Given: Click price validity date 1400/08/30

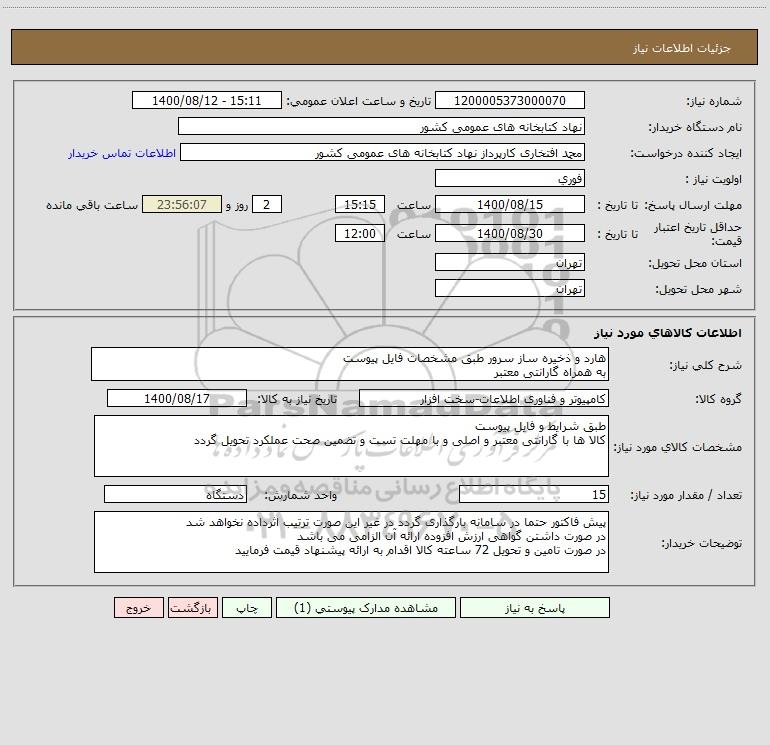Looking at the screenshot, I should point(510,233).
